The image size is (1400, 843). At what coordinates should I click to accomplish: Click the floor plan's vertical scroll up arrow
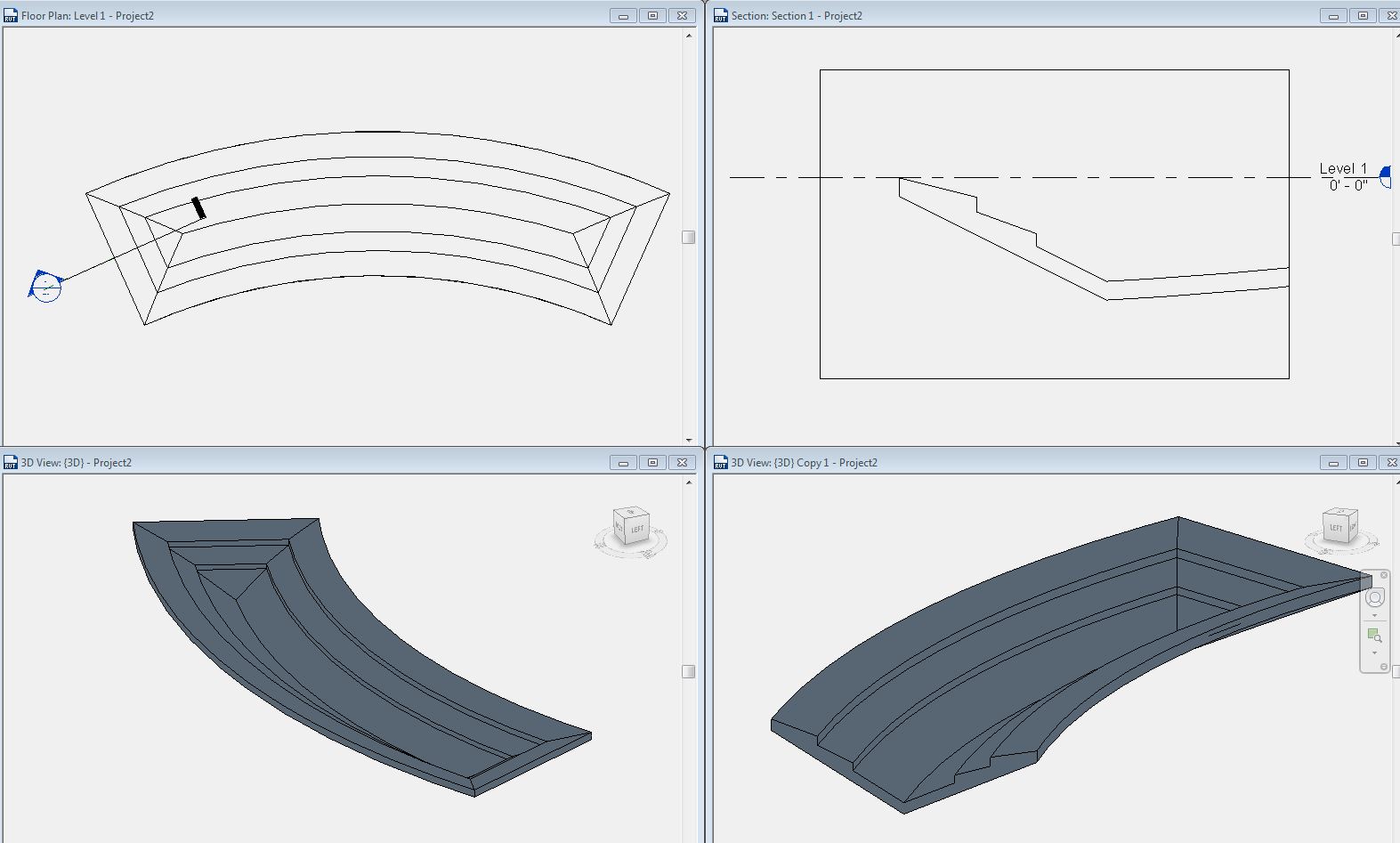[x=689, y=36]
